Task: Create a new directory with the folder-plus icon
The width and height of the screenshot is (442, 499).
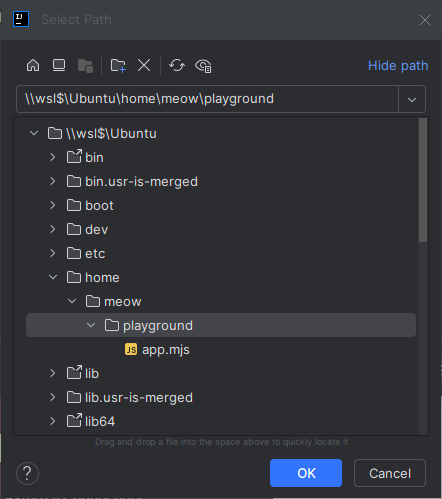Action: click(118, 65)
